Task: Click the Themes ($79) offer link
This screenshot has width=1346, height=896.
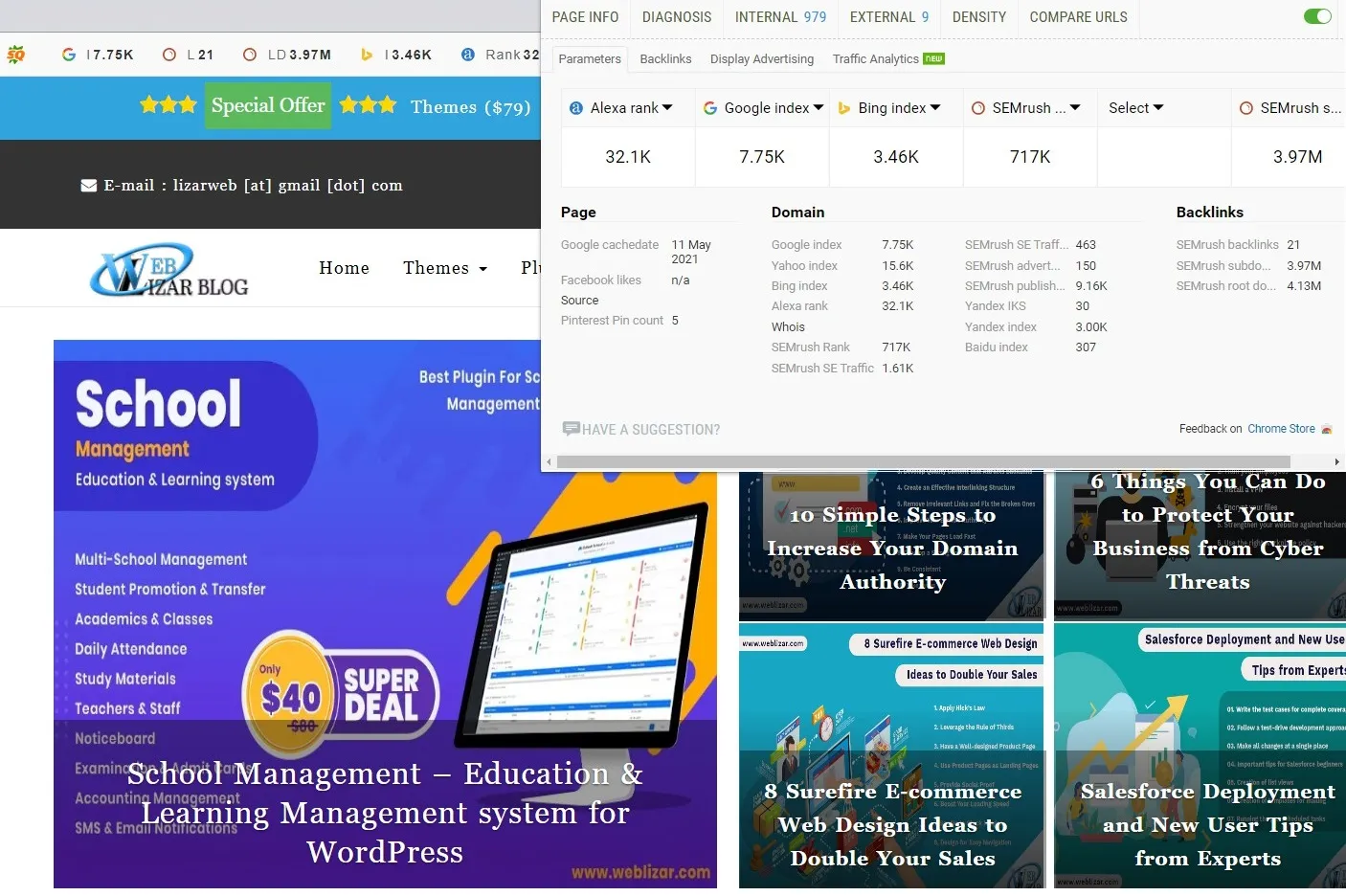Action: pos(471,107)
